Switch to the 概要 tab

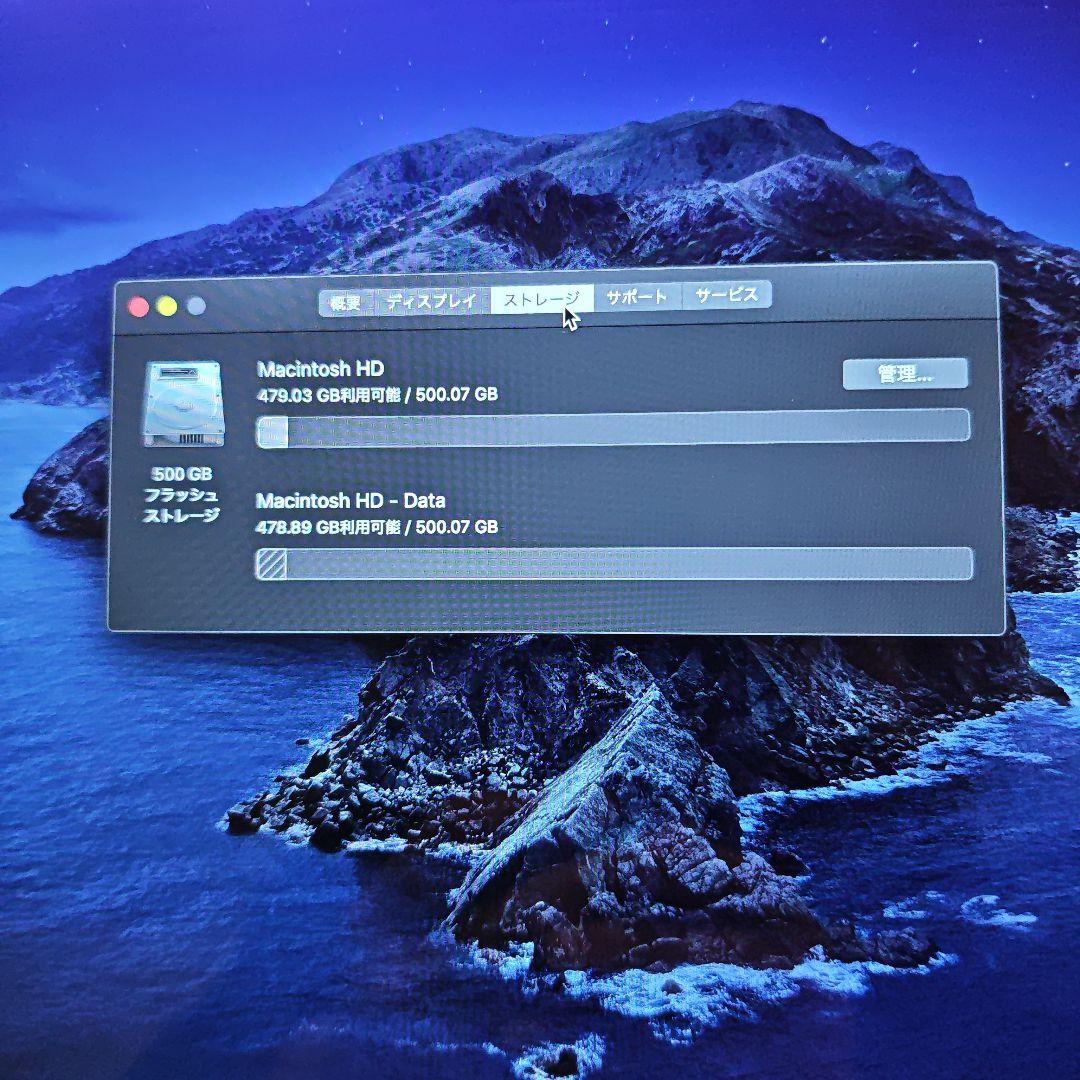[x=347, y=296]
